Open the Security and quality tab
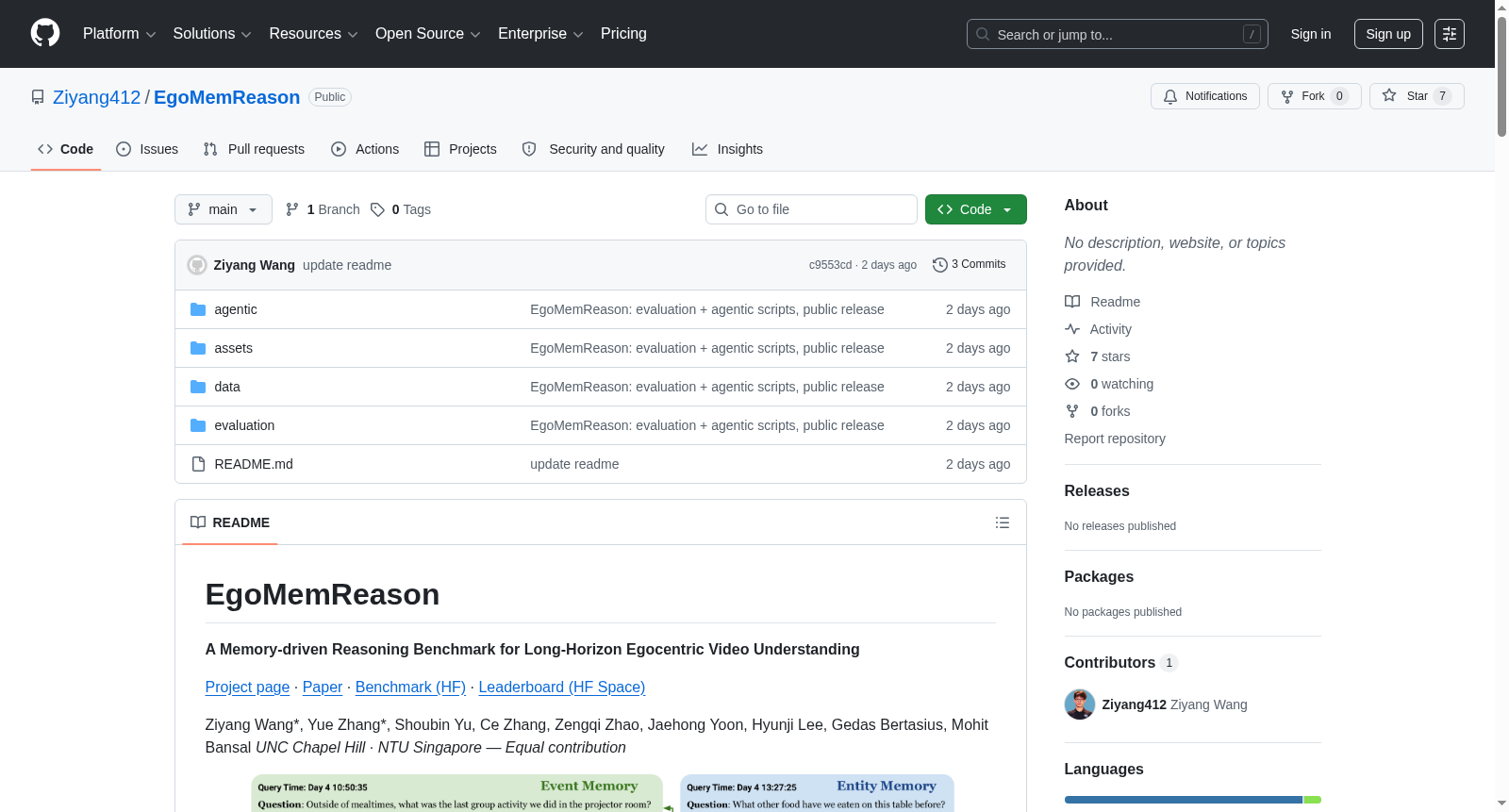The height and width of the screenshot is (812, 1509). point(593,149)
